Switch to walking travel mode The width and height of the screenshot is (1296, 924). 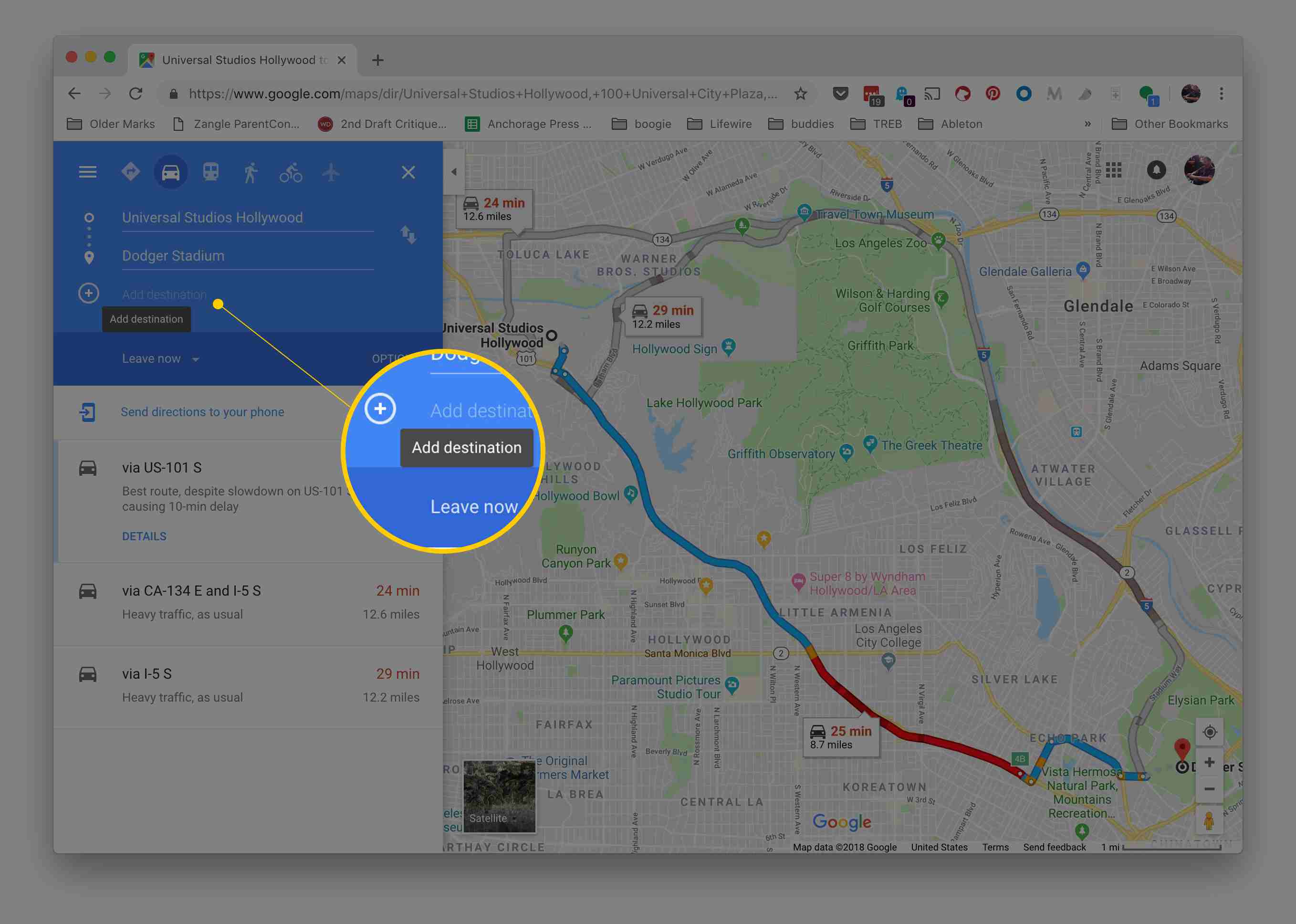251,172
